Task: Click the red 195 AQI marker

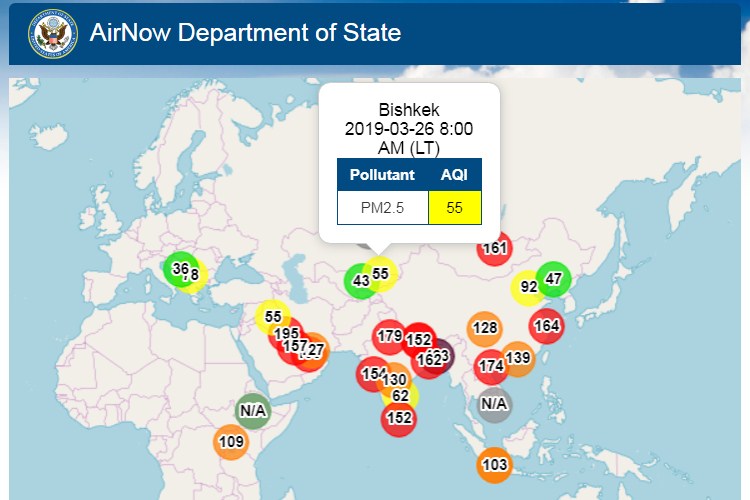Action: coord(284,333)
